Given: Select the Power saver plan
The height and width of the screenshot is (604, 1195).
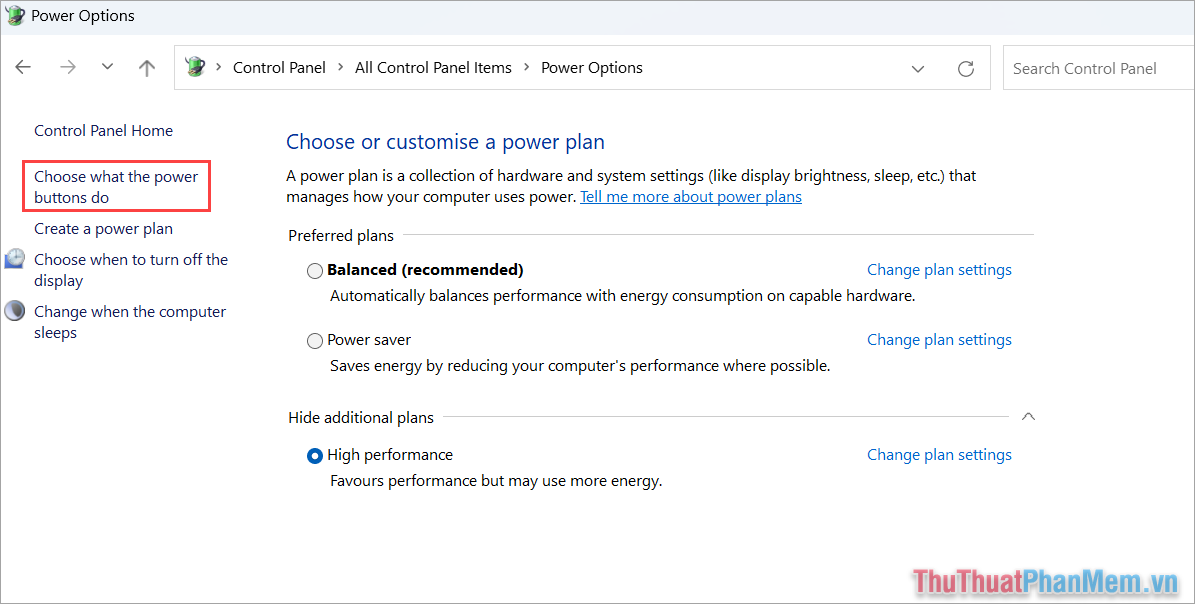Looking at the screenshot, I should click(314, 340).
